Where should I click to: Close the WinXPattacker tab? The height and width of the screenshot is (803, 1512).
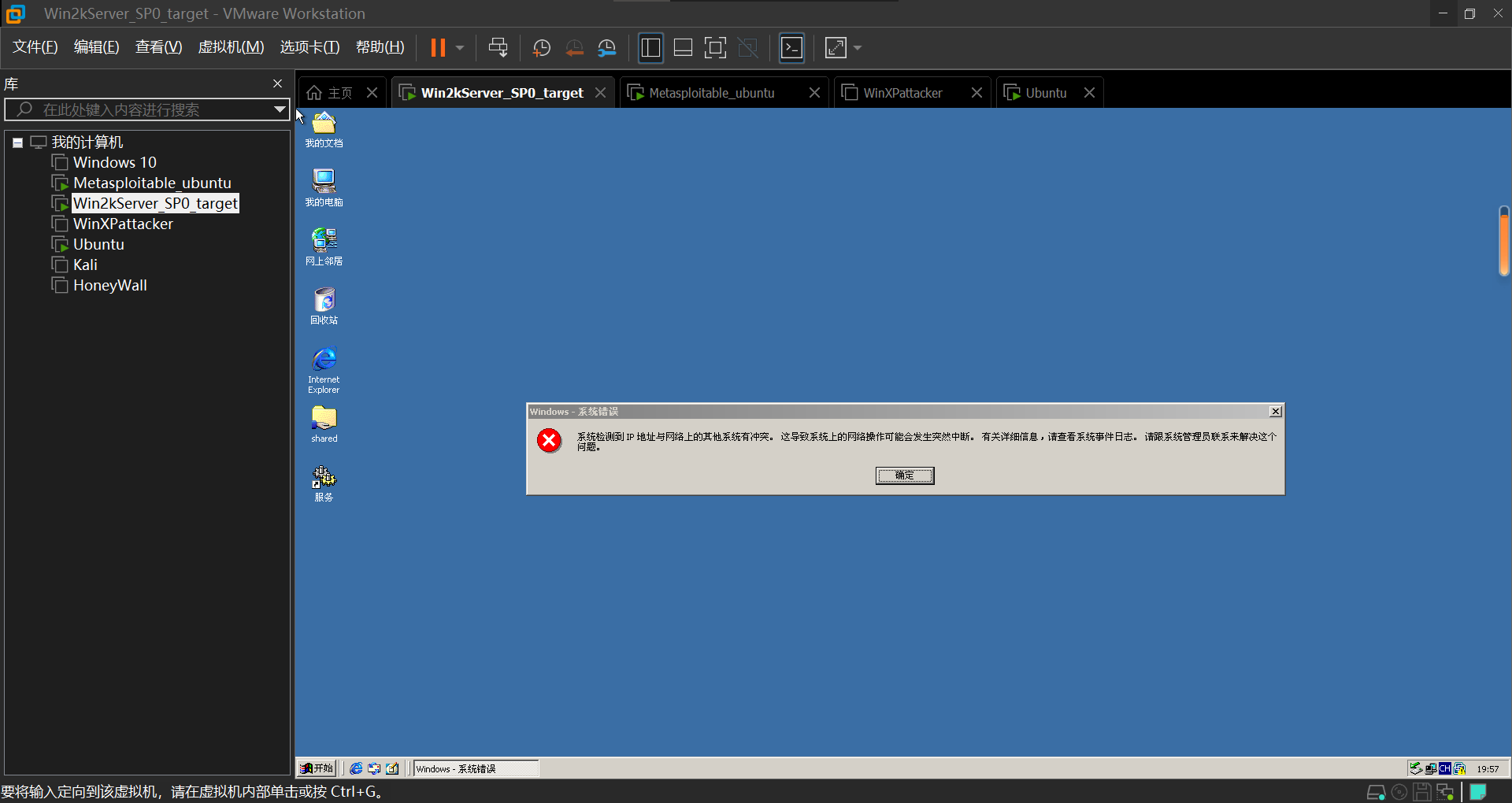pyautogui.click(x=976, y=93)
